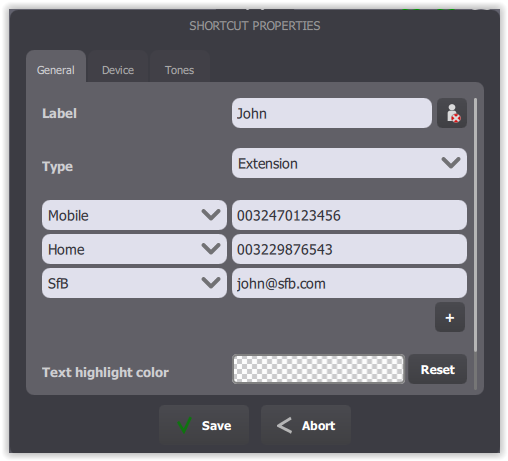
Task: Open the SfB number type dropdown
Action: [134, 283]
